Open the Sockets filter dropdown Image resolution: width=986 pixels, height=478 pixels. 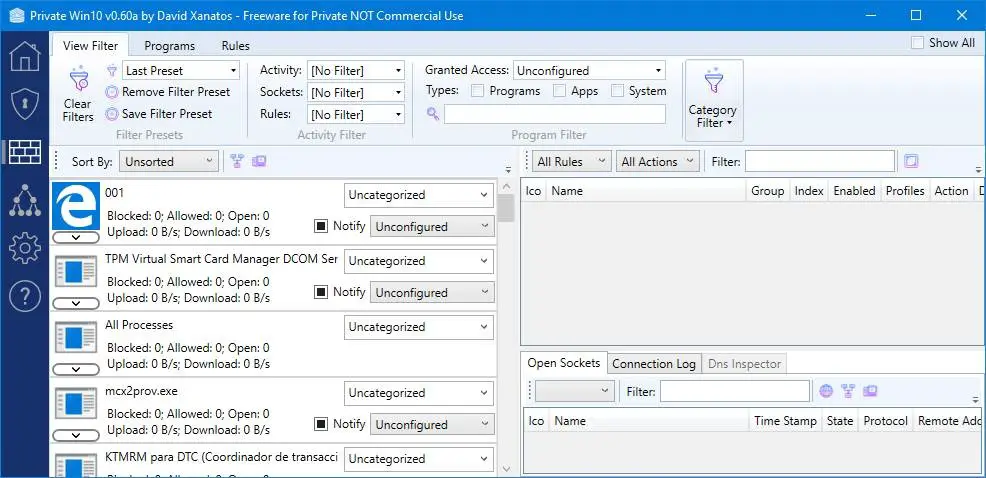(356, 92)
